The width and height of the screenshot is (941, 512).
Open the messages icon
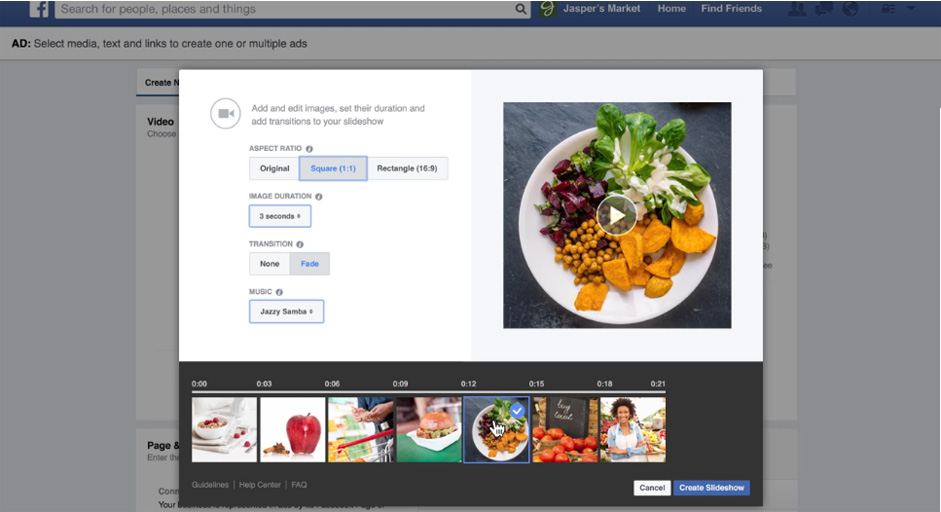823,9
